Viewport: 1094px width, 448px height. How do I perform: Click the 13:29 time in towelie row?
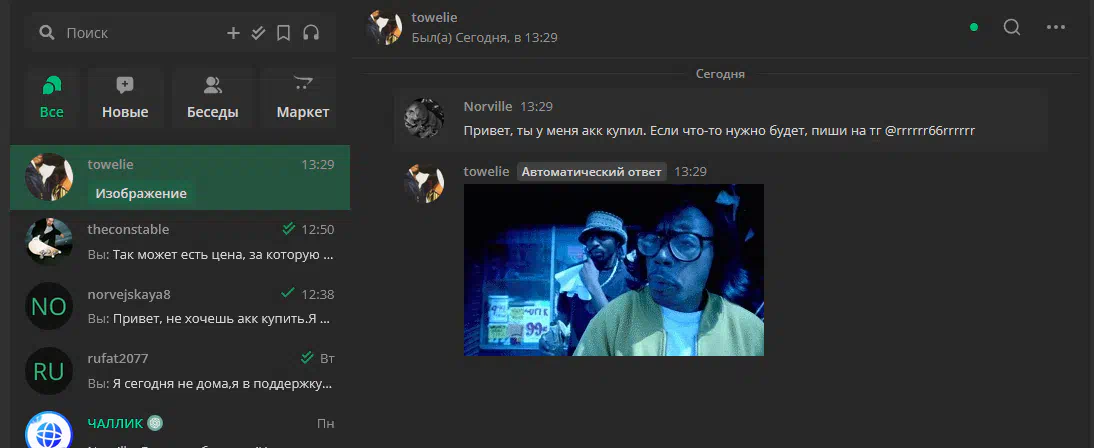click(317, 165)
